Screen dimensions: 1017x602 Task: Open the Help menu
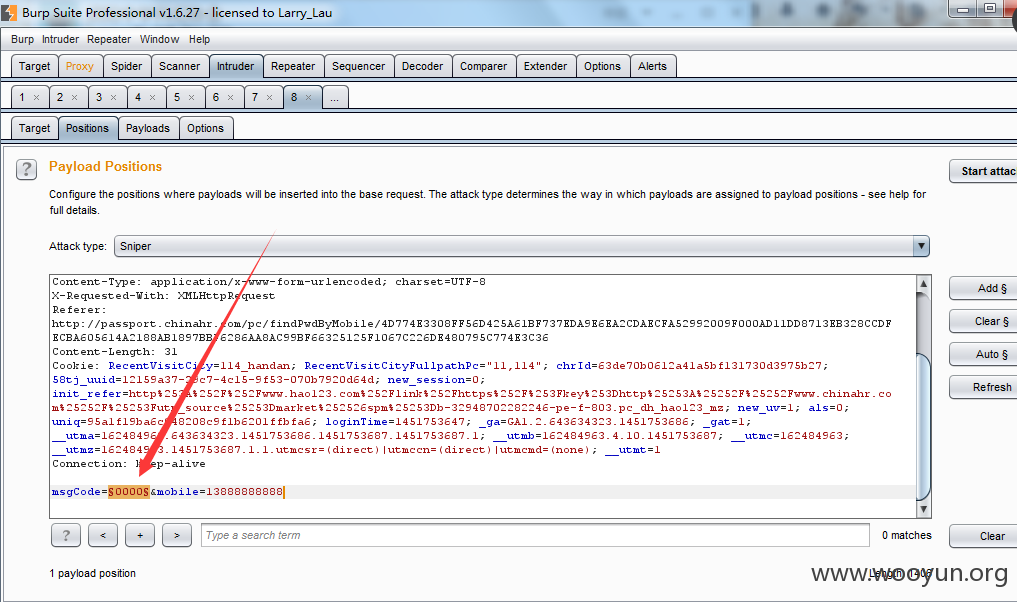pyautogui.click(x=199, y=40)
